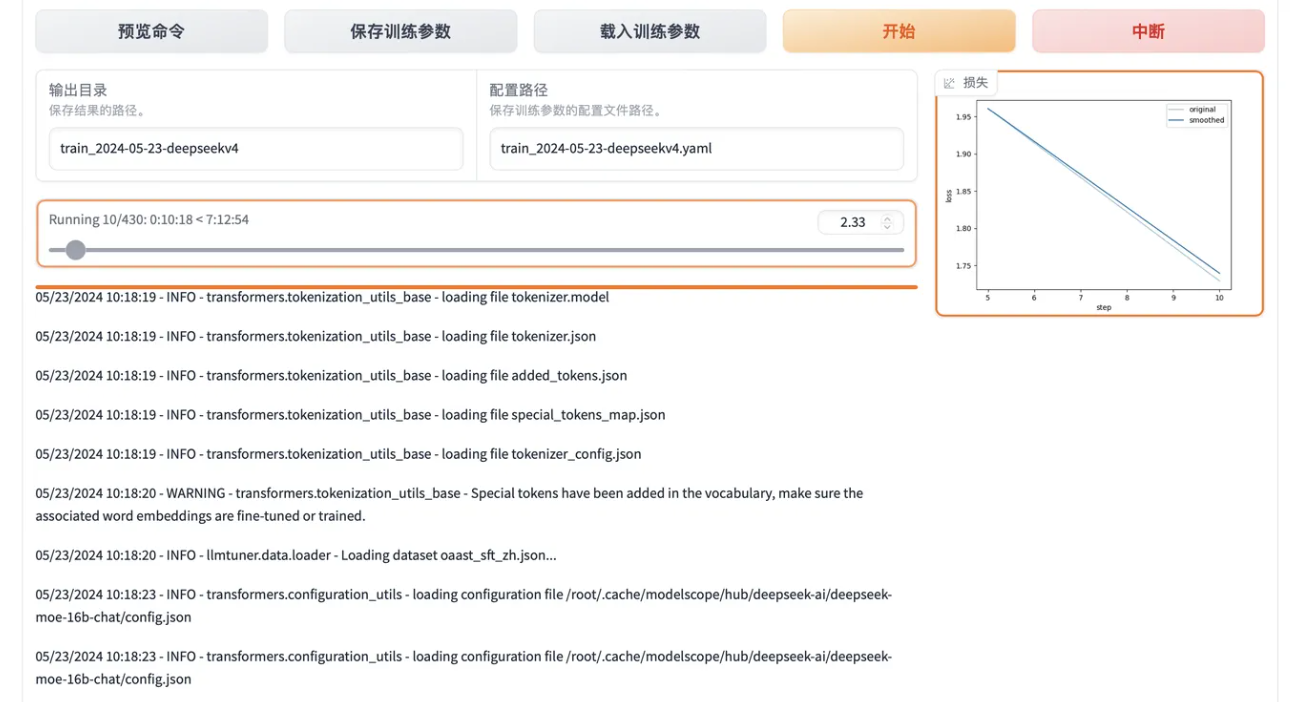Click the 载入训练参数 button
The image size is (1312, 702).
[650, 31]
